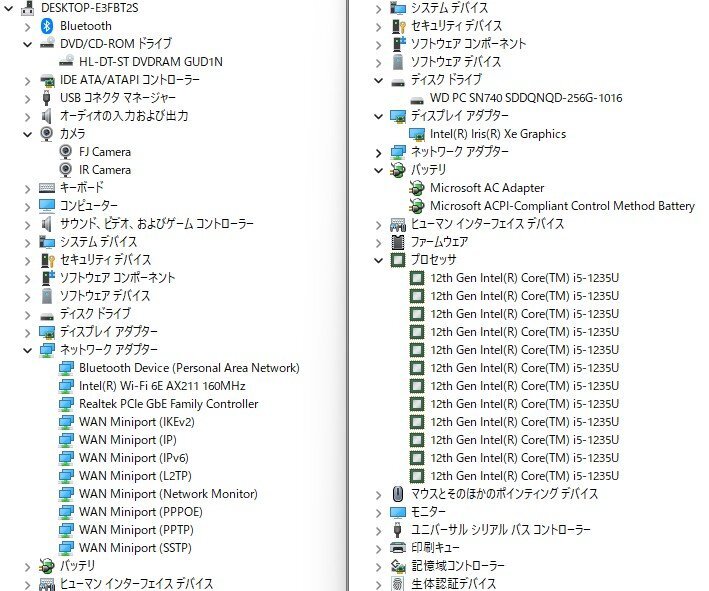The image size is (709, 591).
Task: Collapse the カメラ category
Action: (28, 134)
